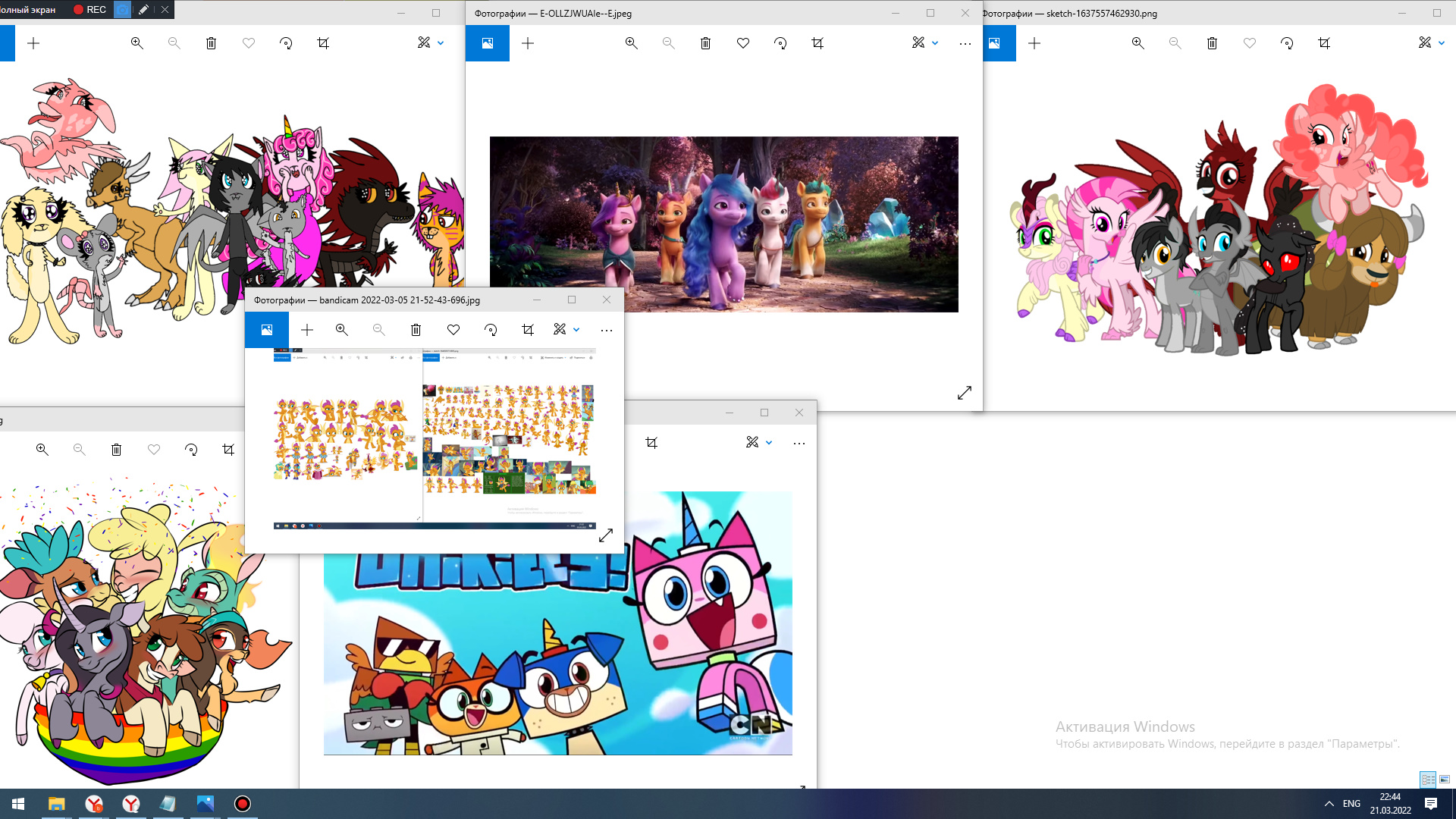
Task: Open Edit & Create in sketch-1637557462930.png window
Action: tap(1425, 42)
